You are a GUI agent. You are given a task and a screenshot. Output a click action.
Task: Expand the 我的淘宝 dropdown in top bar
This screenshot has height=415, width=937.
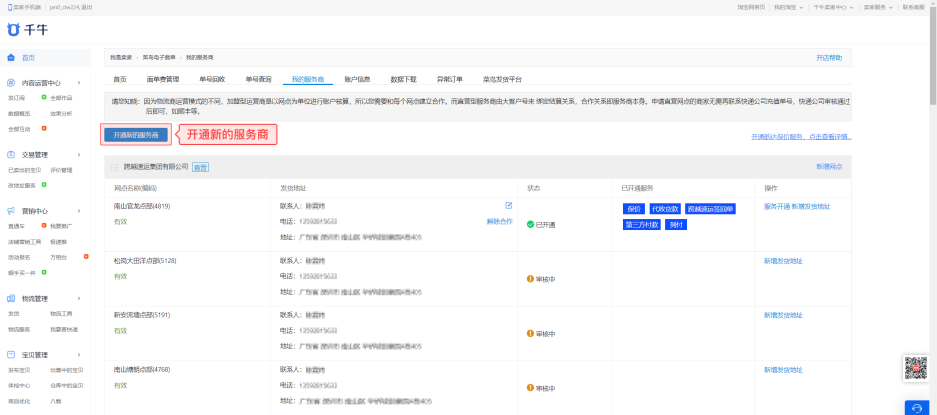(x=786, y=7)
